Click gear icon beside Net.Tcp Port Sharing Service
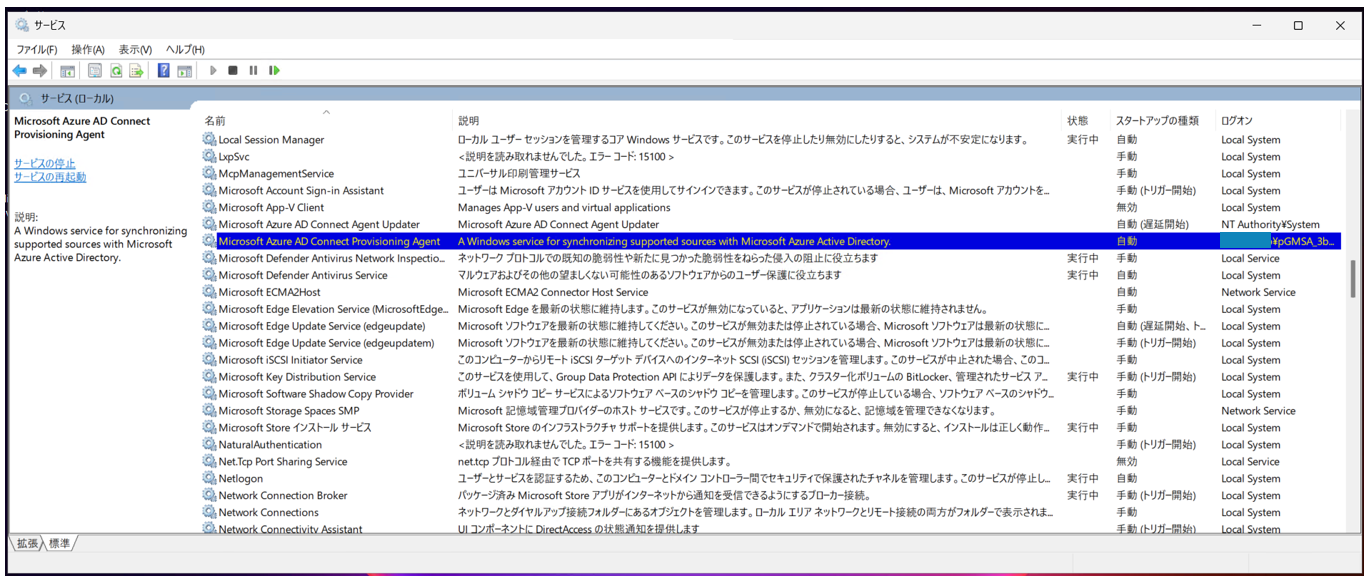 [209, 461]
